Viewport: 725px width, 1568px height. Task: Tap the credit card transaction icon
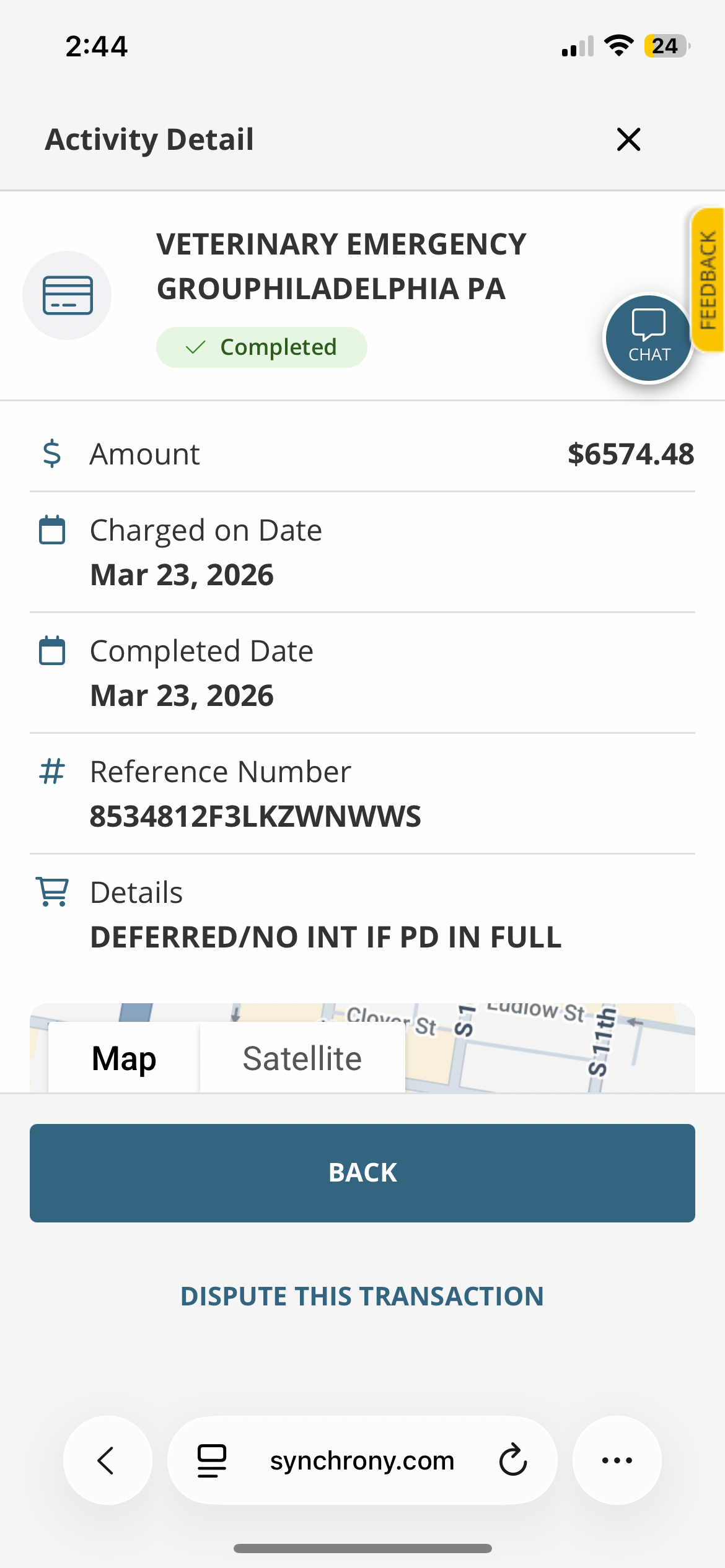tap(68, 295)
